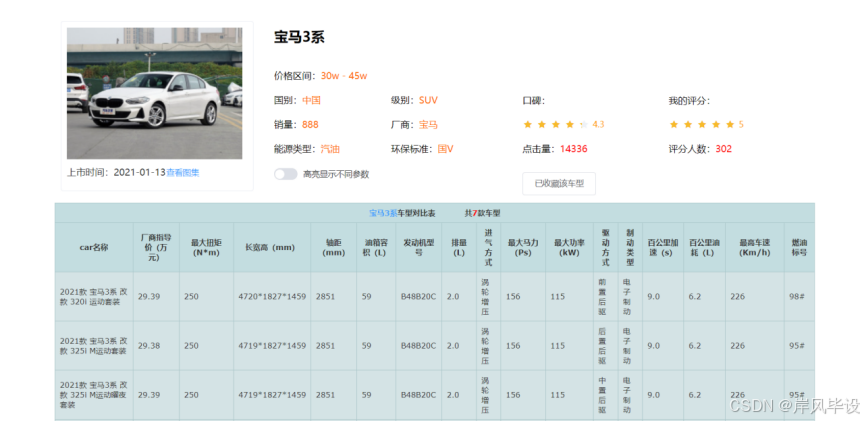Viewport: 864px width, 421px height.
Task: Open the 宝马3系 link in table title
Action: click(x=383, y=213)
